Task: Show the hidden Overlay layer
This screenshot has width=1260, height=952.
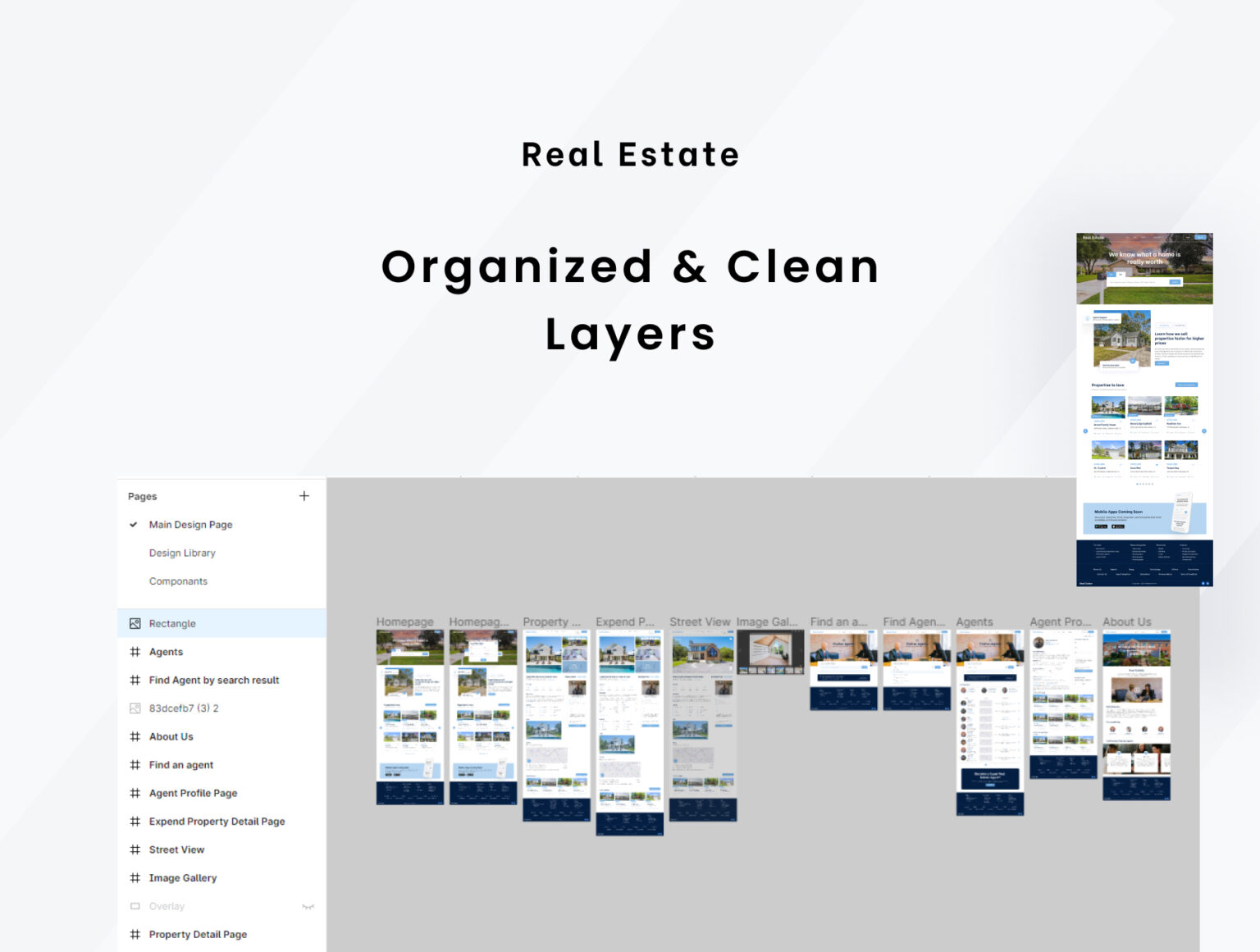Action: tap(308, 906)
